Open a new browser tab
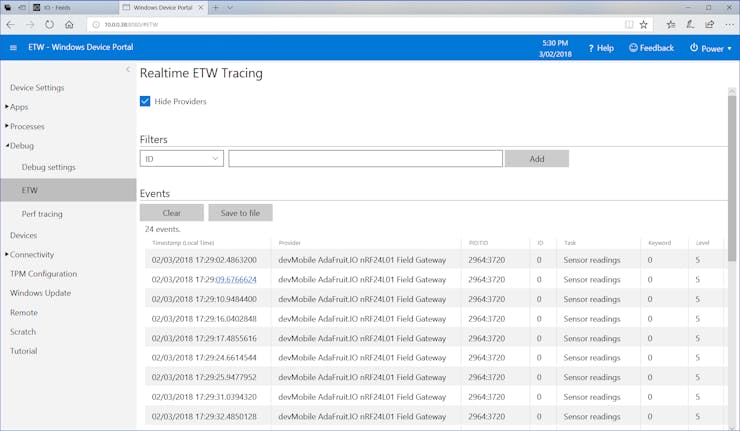Viewport: 740px width, 431px height. (x=216, y=8)
